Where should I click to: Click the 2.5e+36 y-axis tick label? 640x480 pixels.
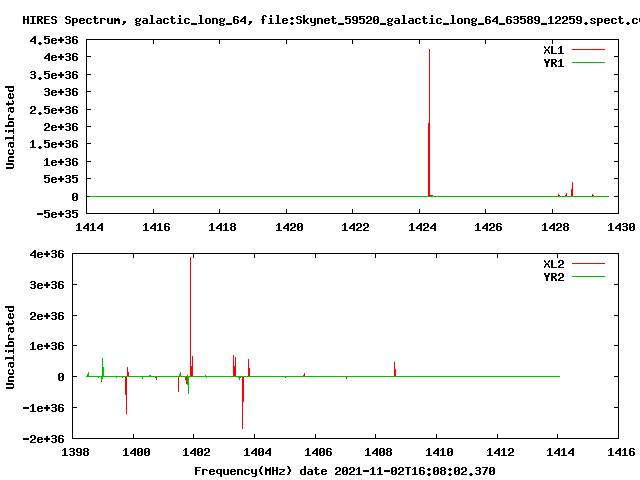tap(53, 110)
